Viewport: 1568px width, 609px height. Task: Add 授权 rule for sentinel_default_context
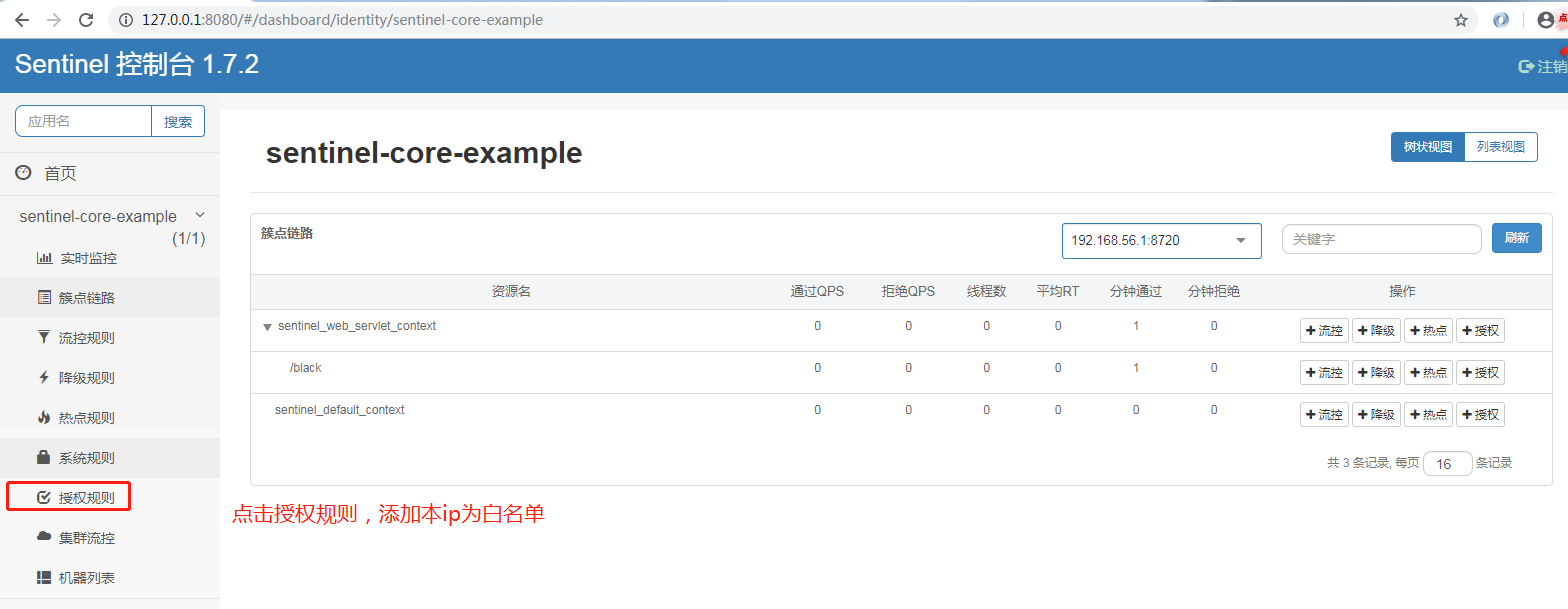click(x=1480, y=415)
